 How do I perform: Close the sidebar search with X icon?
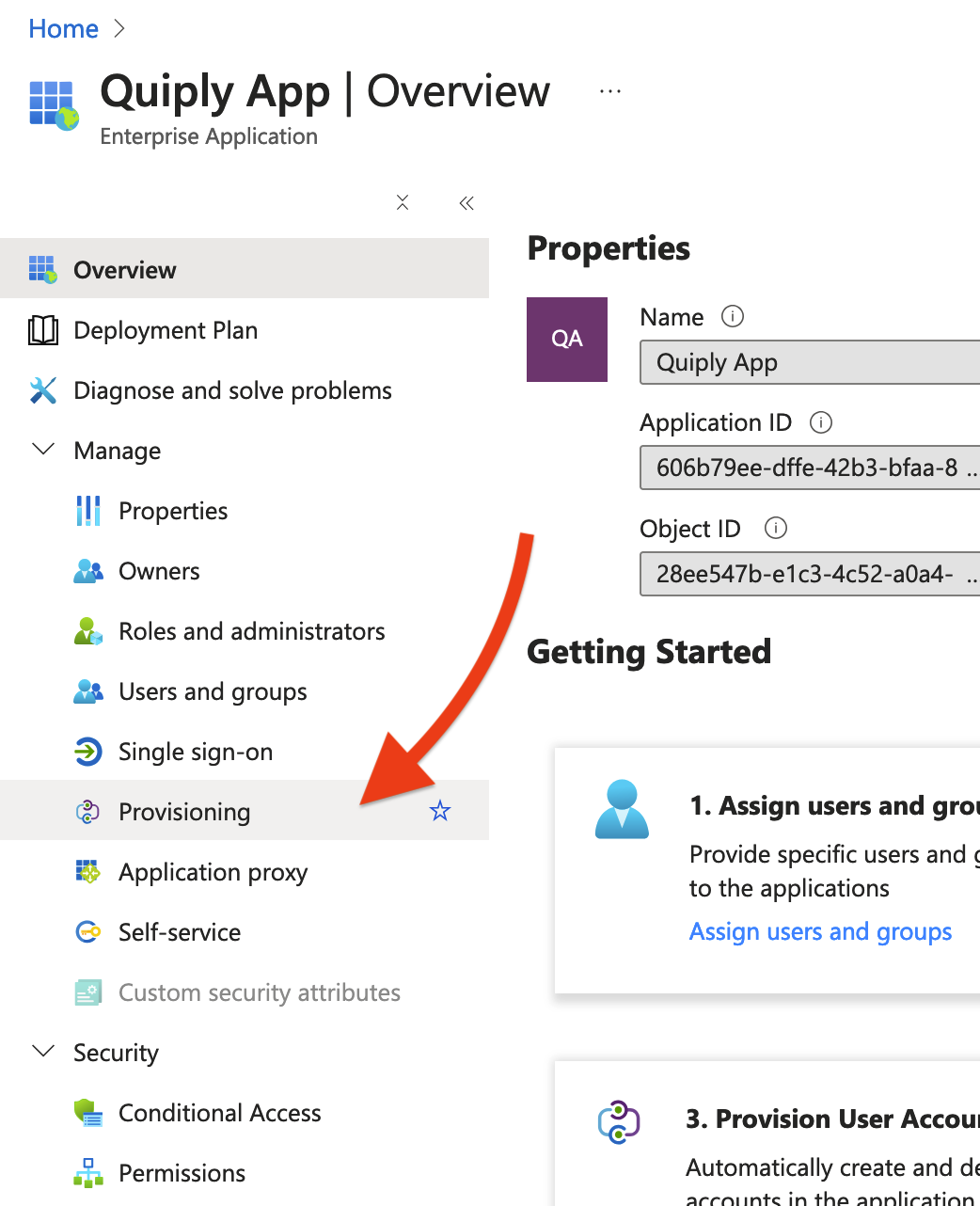pyautogui.click(x=403, y=202)
